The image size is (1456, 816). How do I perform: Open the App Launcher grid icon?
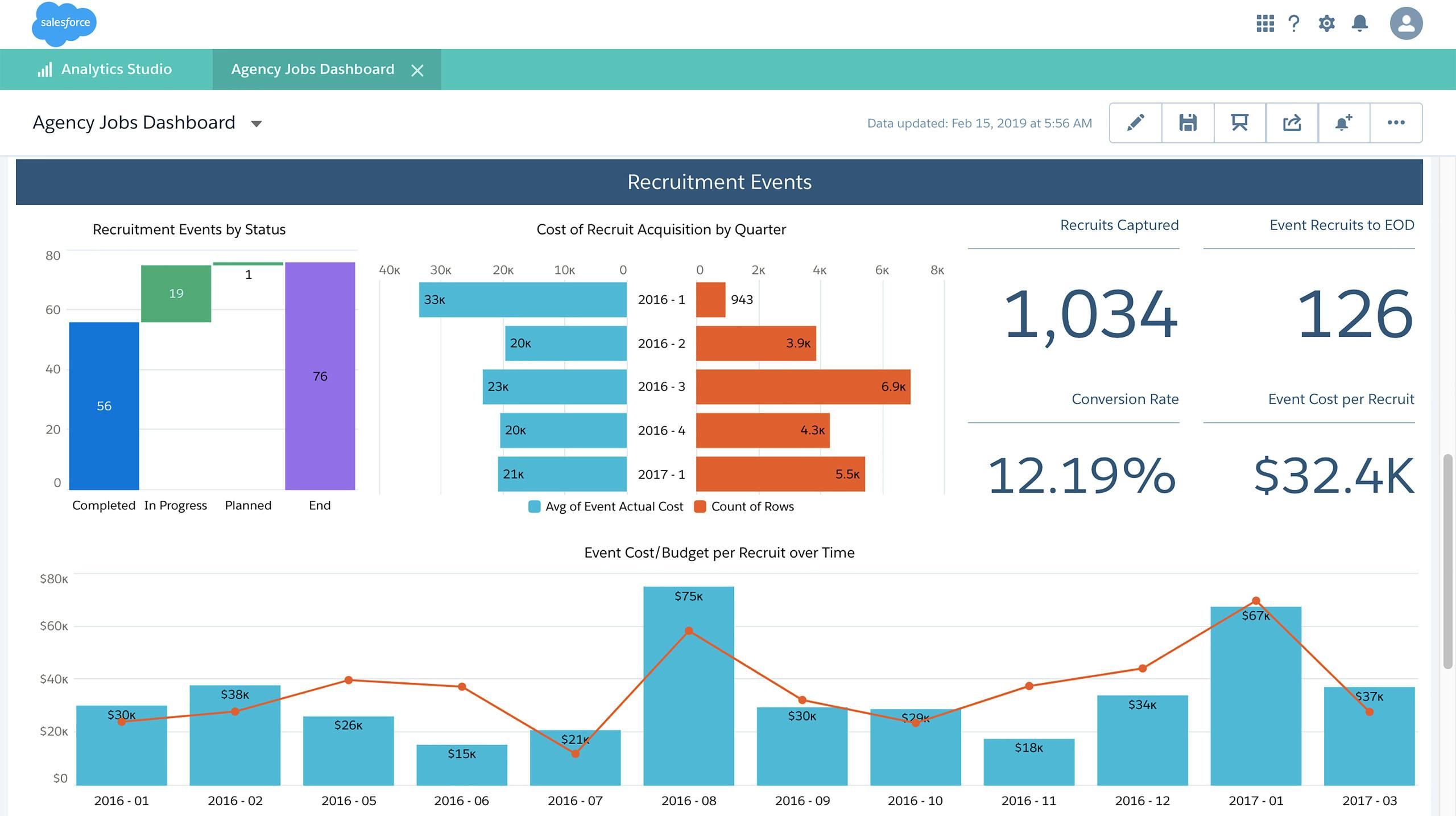click(x=1265, y=23)
